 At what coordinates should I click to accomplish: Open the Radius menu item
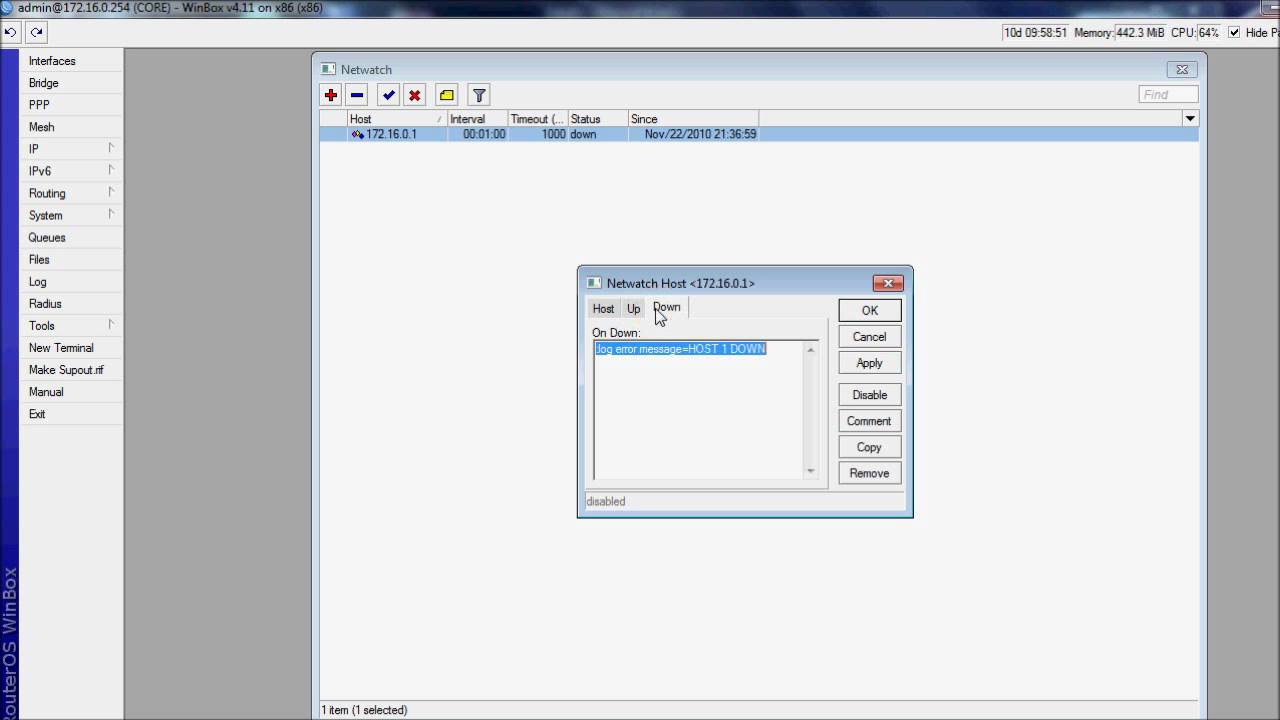click(x=72, y=303)
